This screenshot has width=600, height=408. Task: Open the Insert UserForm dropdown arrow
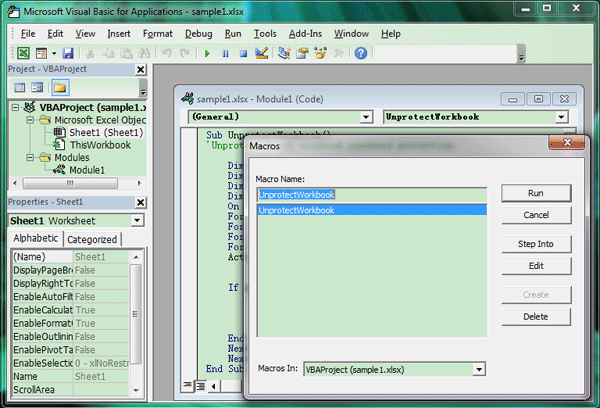coord(54,53)
